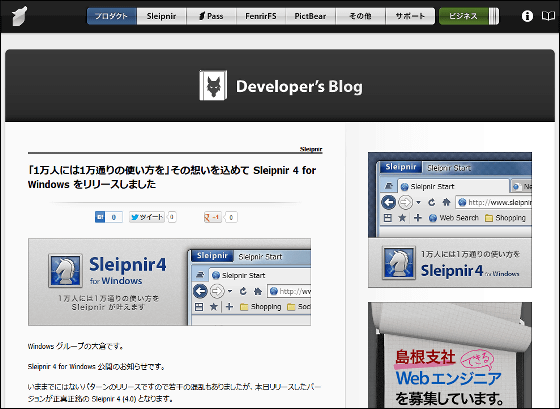Click the tweet count bubble

click(x=172, y=217)
